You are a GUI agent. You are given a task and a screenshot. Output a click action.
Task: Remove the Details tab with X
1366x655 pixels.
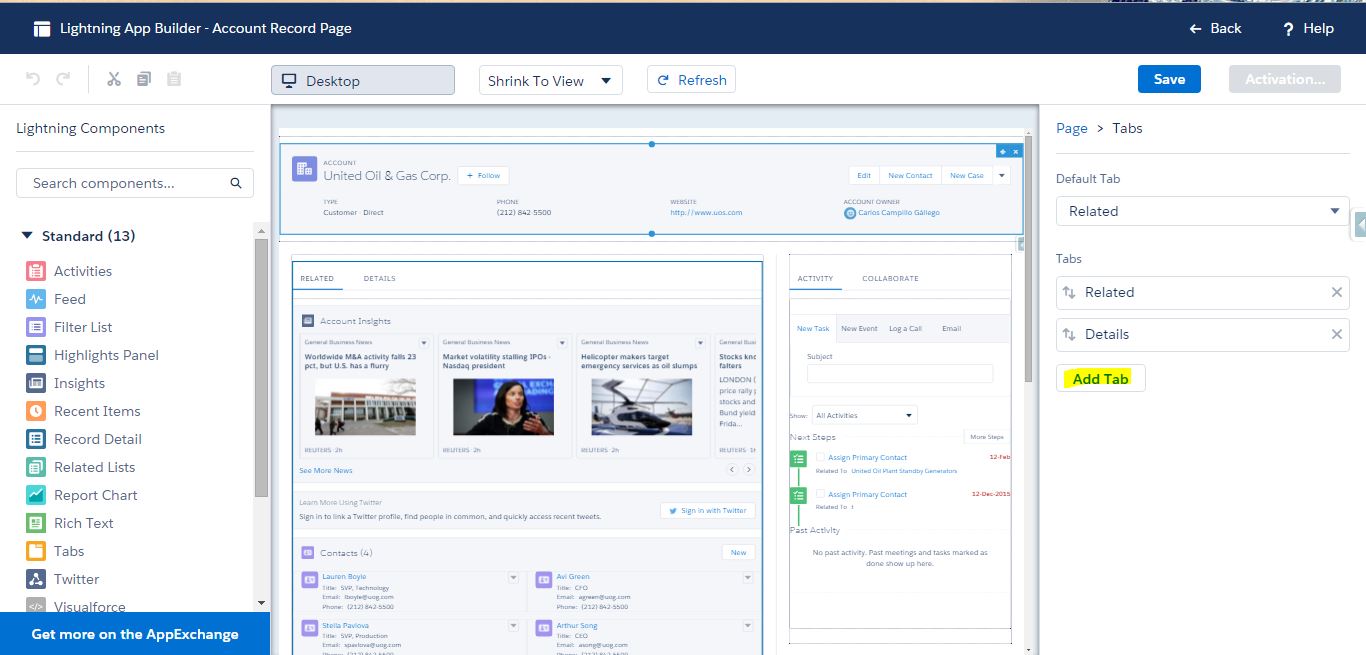coord(1336,334)
